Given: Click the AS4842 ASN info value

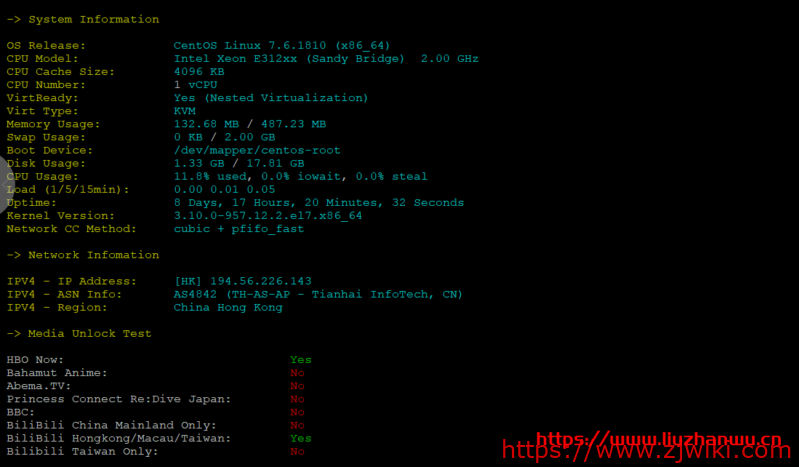Looking at the screenshot, I should tap(318, 294).
